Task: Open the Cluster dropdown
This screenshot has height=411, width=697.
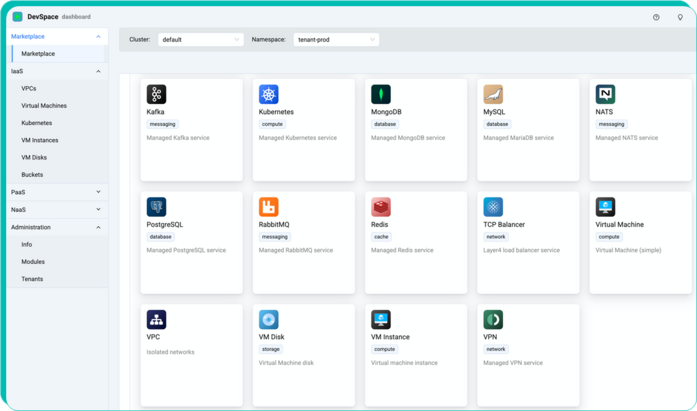Action: pos(200,40)
